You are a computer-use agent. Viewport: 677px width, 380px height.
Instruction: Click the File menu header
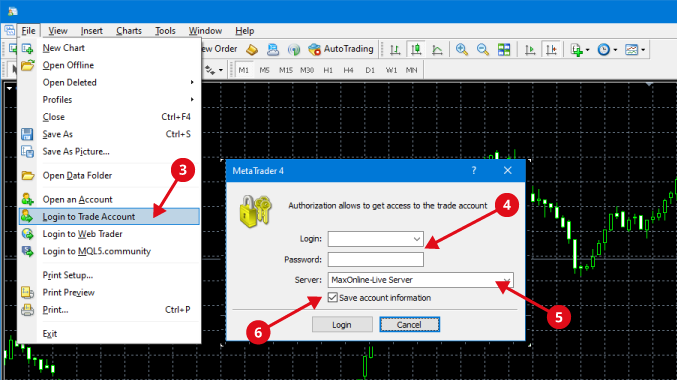coord(28,31)
